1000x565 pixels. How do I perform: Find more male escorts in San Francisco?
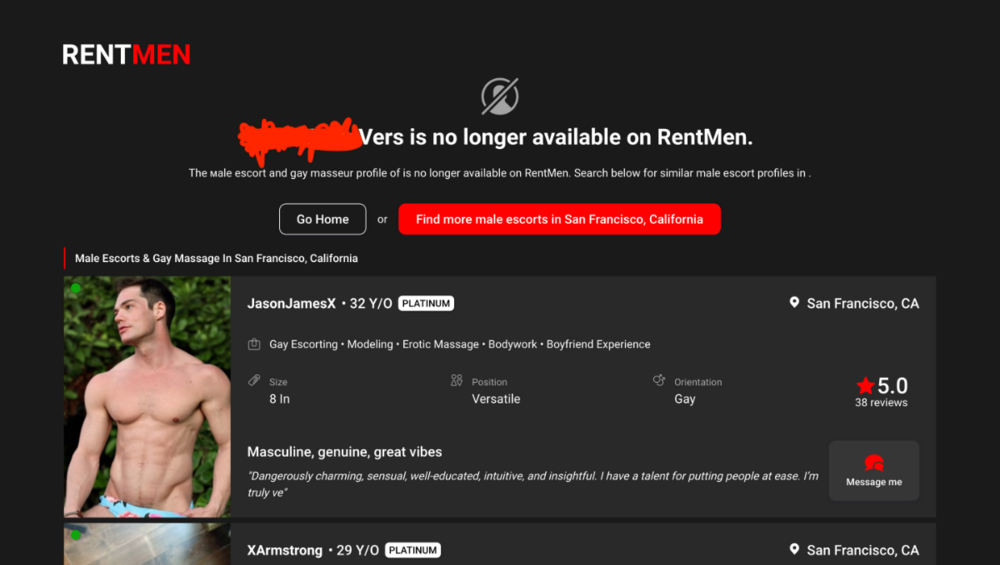pyautogui.click(x=559, y=219)
